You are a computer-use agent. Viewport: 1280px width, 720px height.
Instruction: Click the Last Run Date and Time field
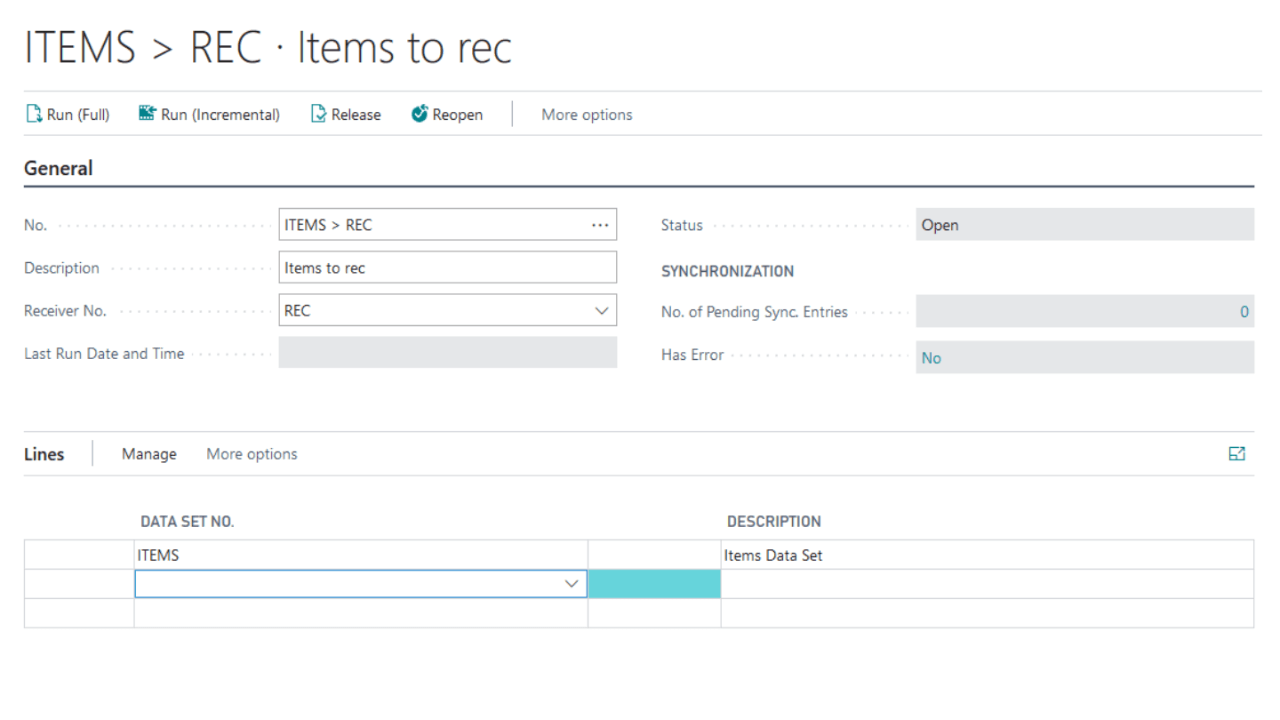pos(448,353)
